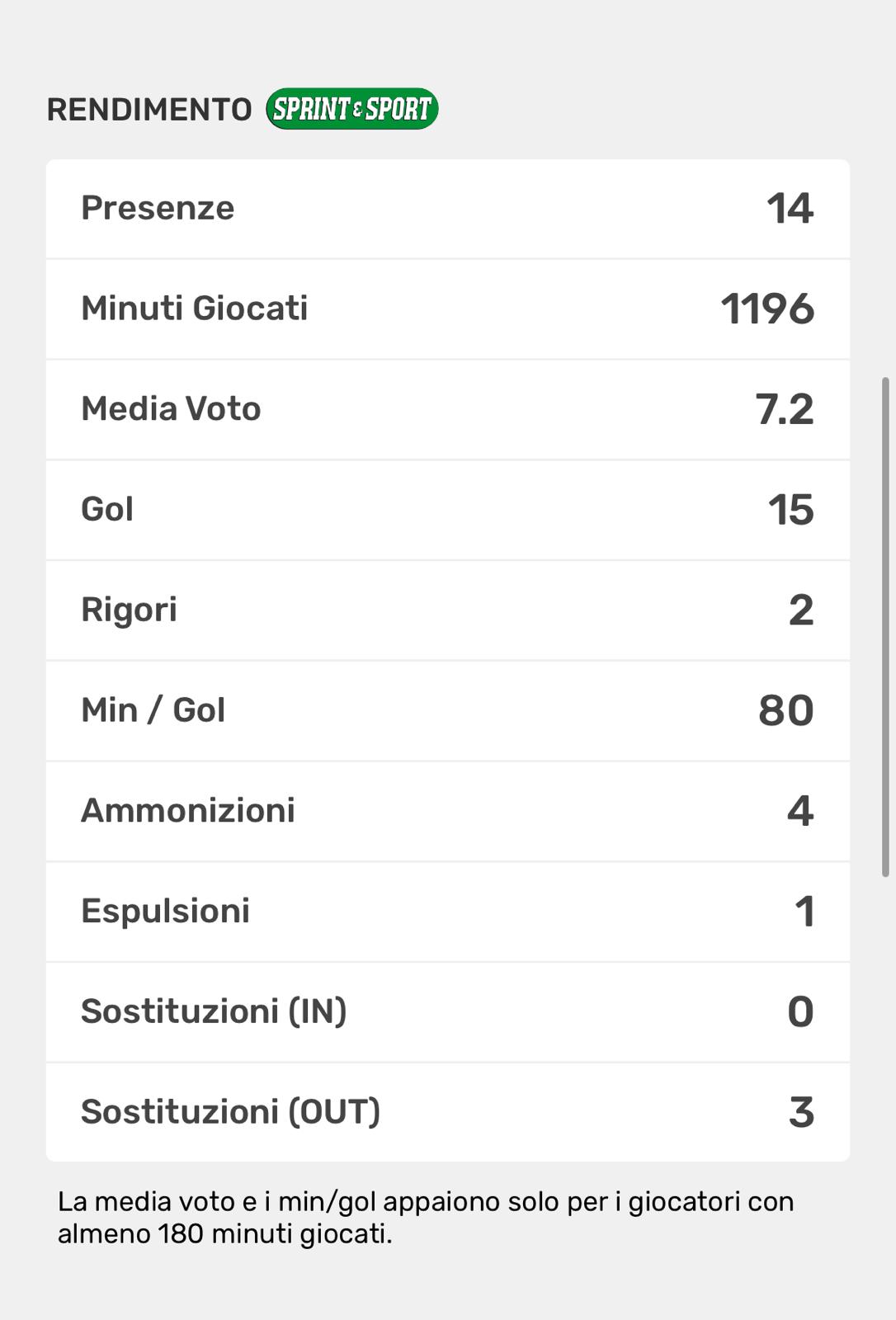Tap the Sostituzioni (OUT) value 3

coord(801,1113)
